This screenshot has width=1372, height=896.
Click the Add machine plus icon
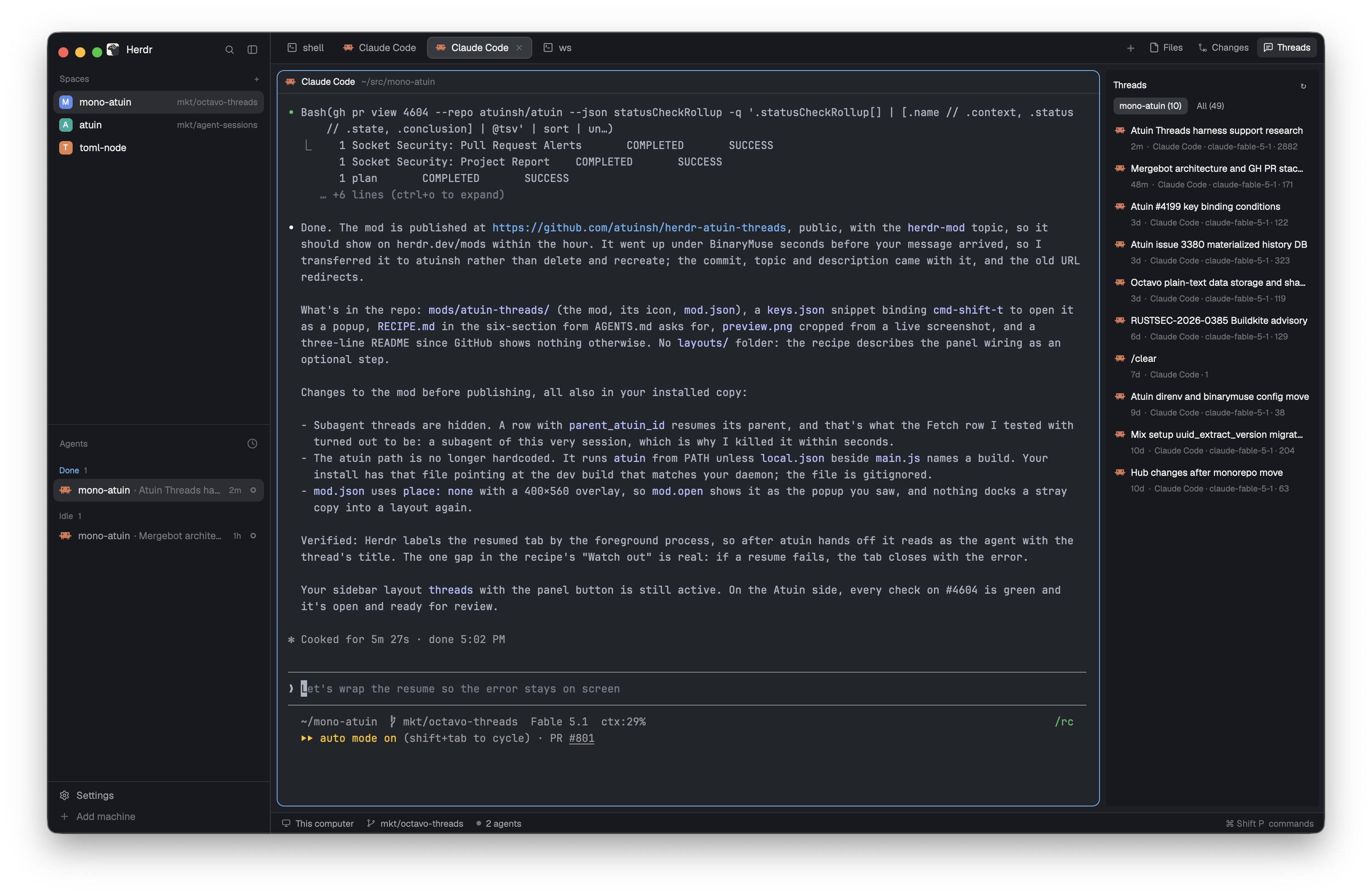coord(65,817)
